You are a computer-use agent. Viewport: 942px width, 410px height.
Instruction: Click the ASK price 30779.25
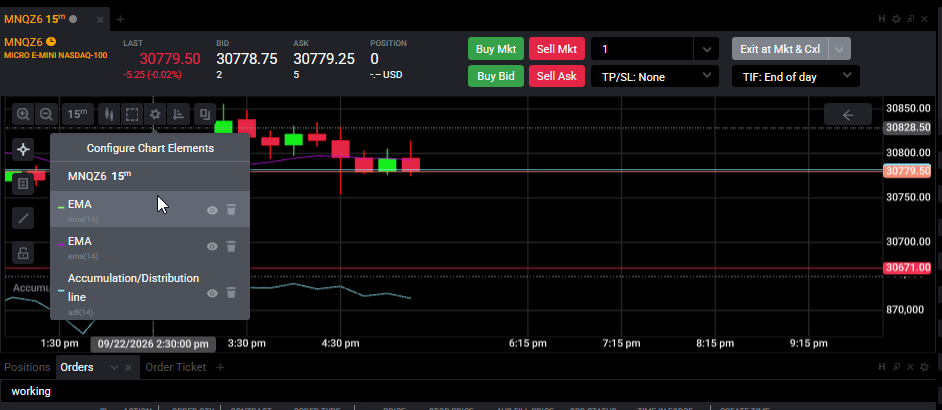[324, 59]
